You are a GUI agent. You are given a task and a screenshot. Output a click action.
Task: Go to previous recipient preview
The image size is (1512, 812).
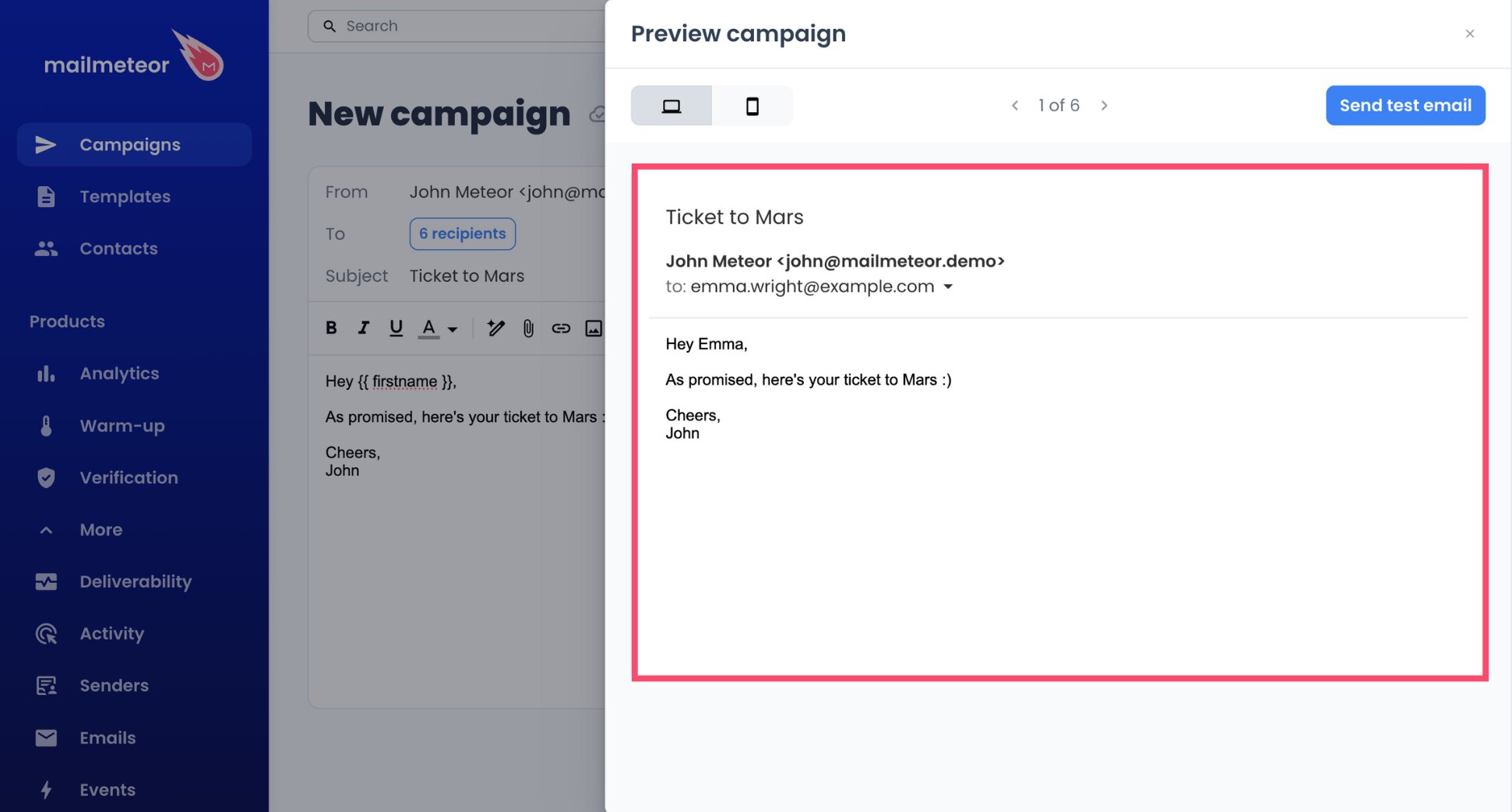(1015, 105)
